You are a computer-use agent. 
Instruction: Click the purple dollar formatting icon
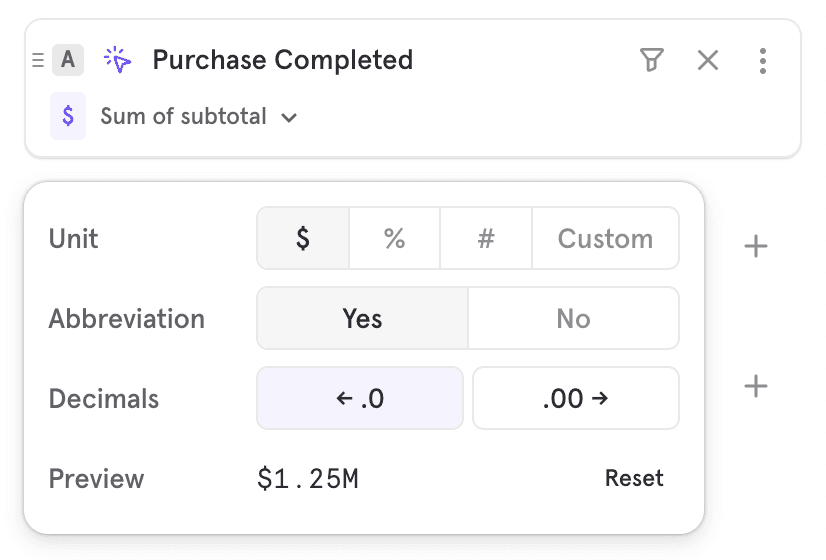pos(68,116)
